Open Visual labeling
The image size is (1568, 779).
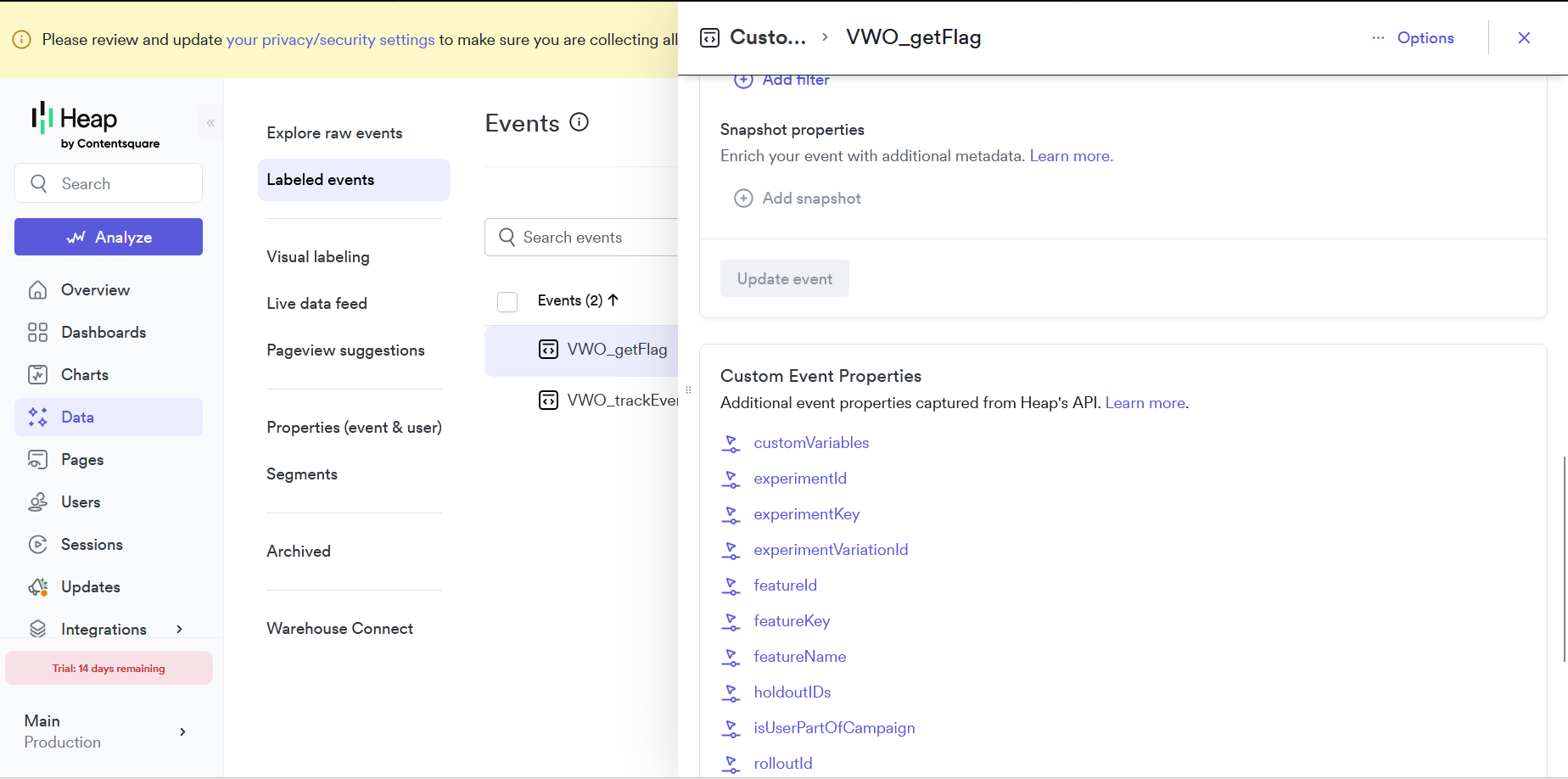click(318, 257)
